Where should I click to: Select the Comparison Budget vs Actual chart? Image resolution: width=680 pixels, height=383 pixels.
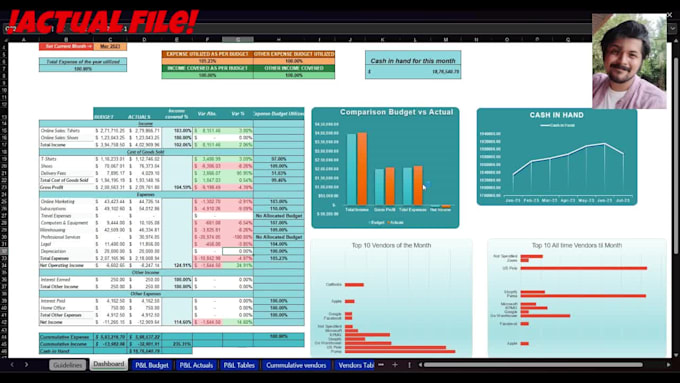click(x=385, y=168)
